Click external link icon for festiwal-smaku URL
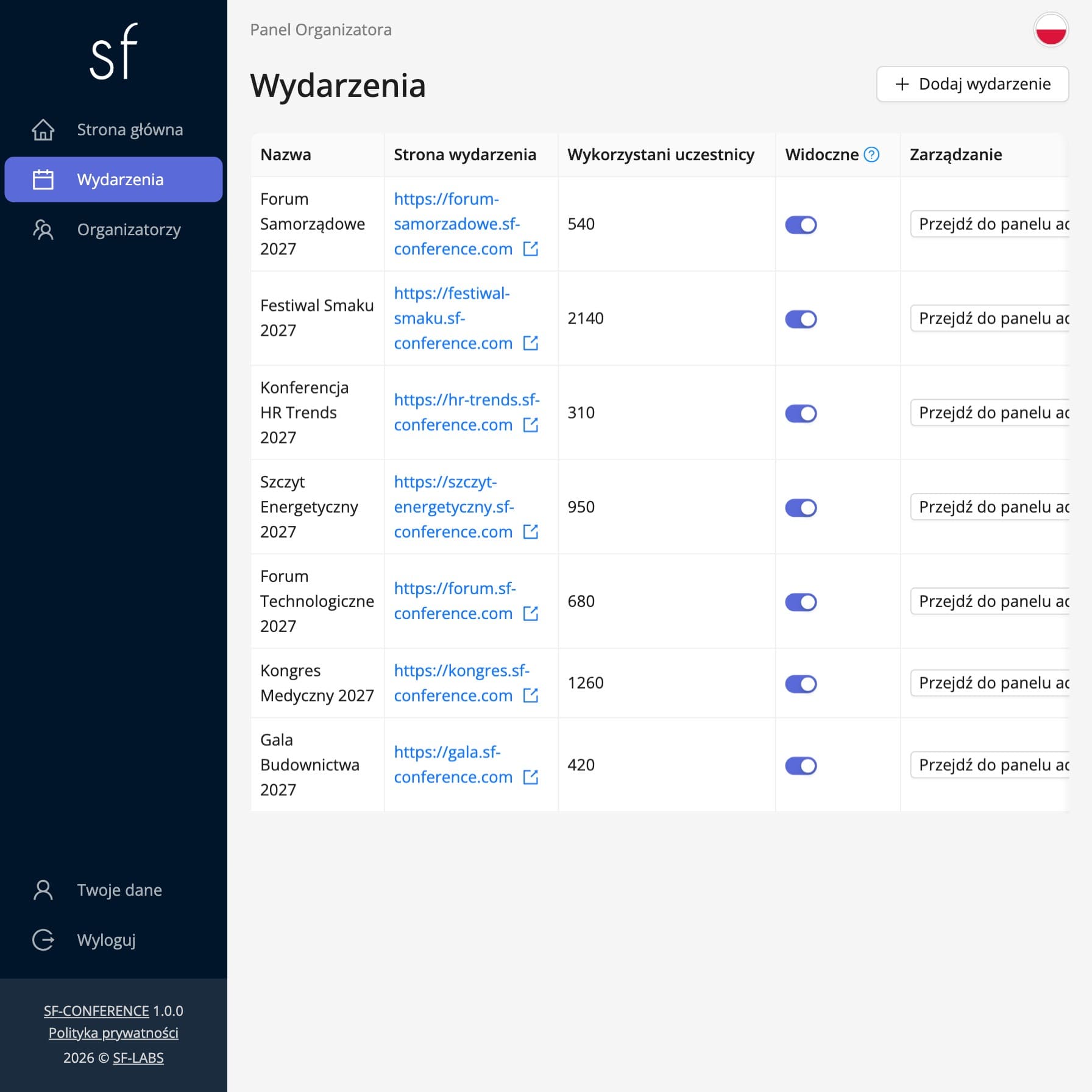1092x1092 pixels. [531, 343]
